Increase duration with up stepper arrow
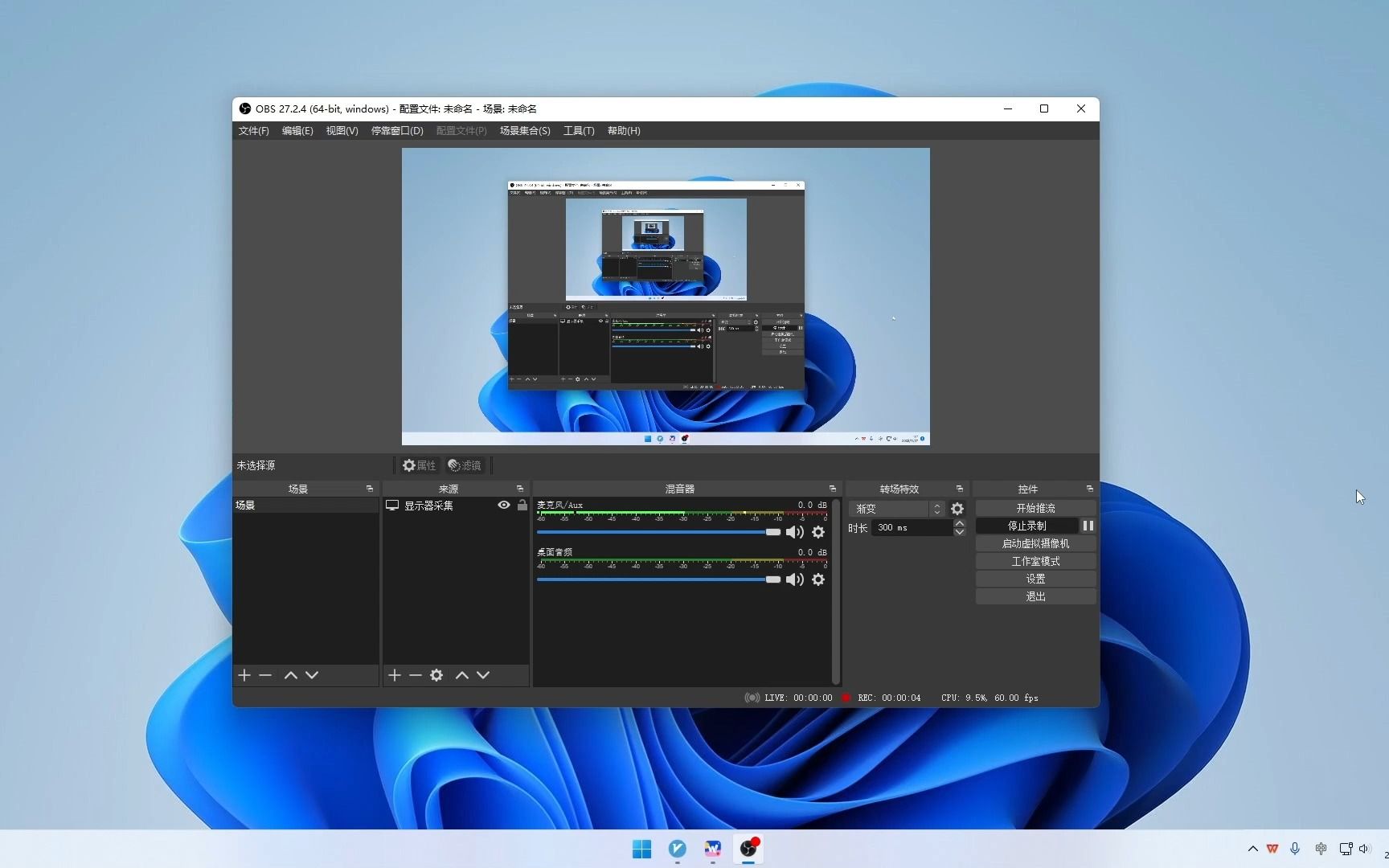1389x868 pixels. [x=960, y=523]
